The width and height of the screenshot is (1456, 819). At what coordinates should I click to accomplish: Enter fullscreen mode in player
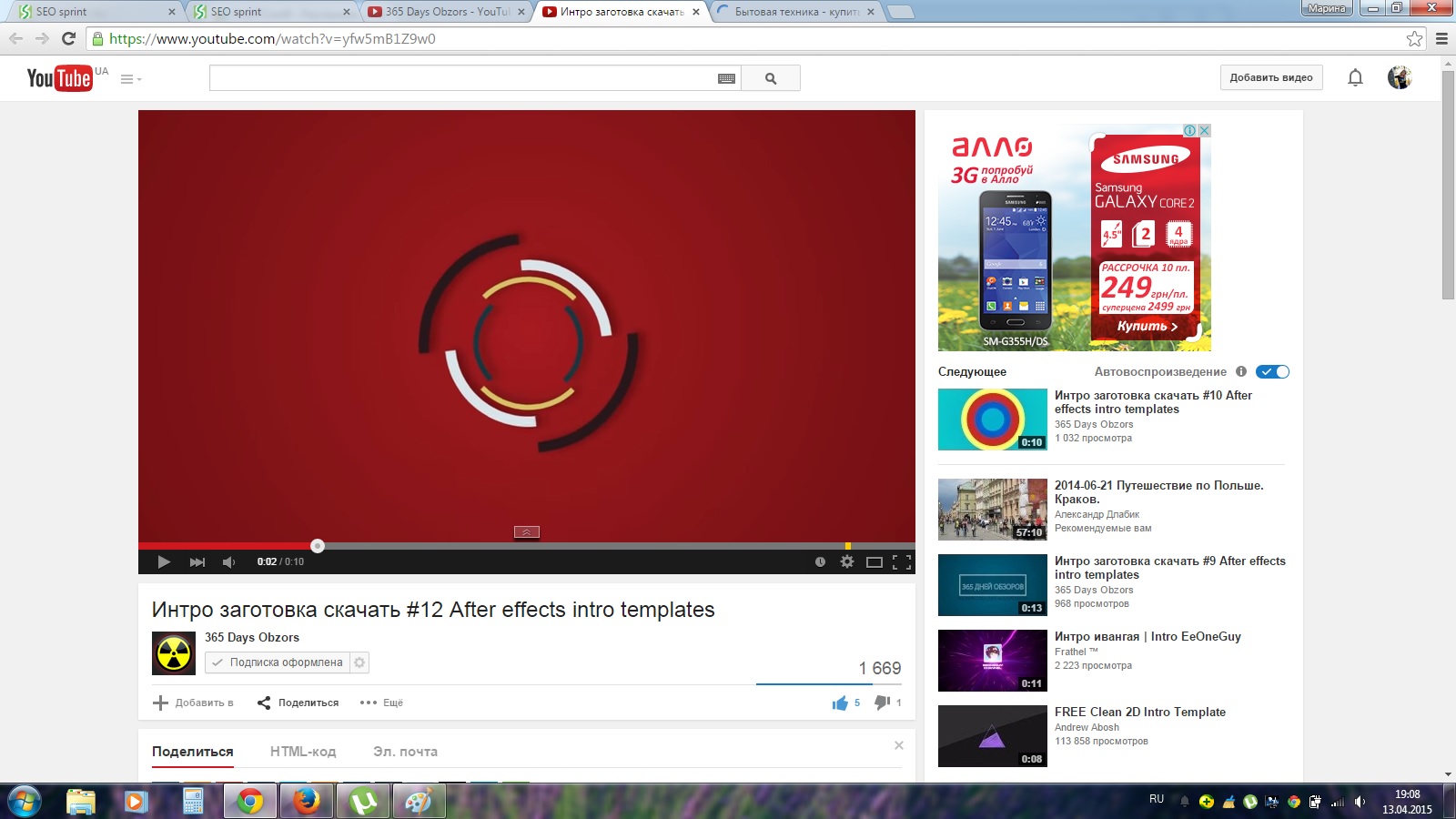pyautogui.click(x=902, y=562)
